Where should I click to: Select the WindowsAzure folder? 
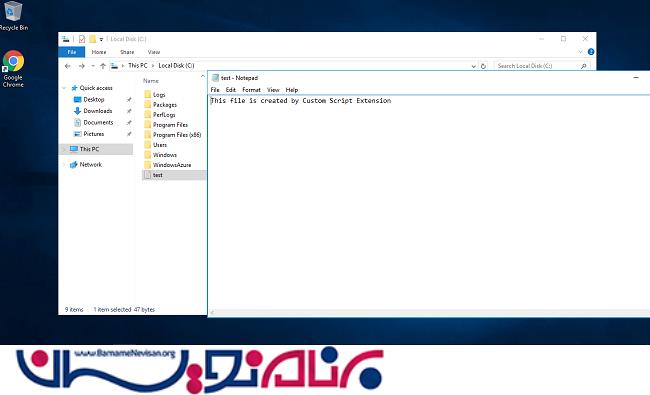172,165
